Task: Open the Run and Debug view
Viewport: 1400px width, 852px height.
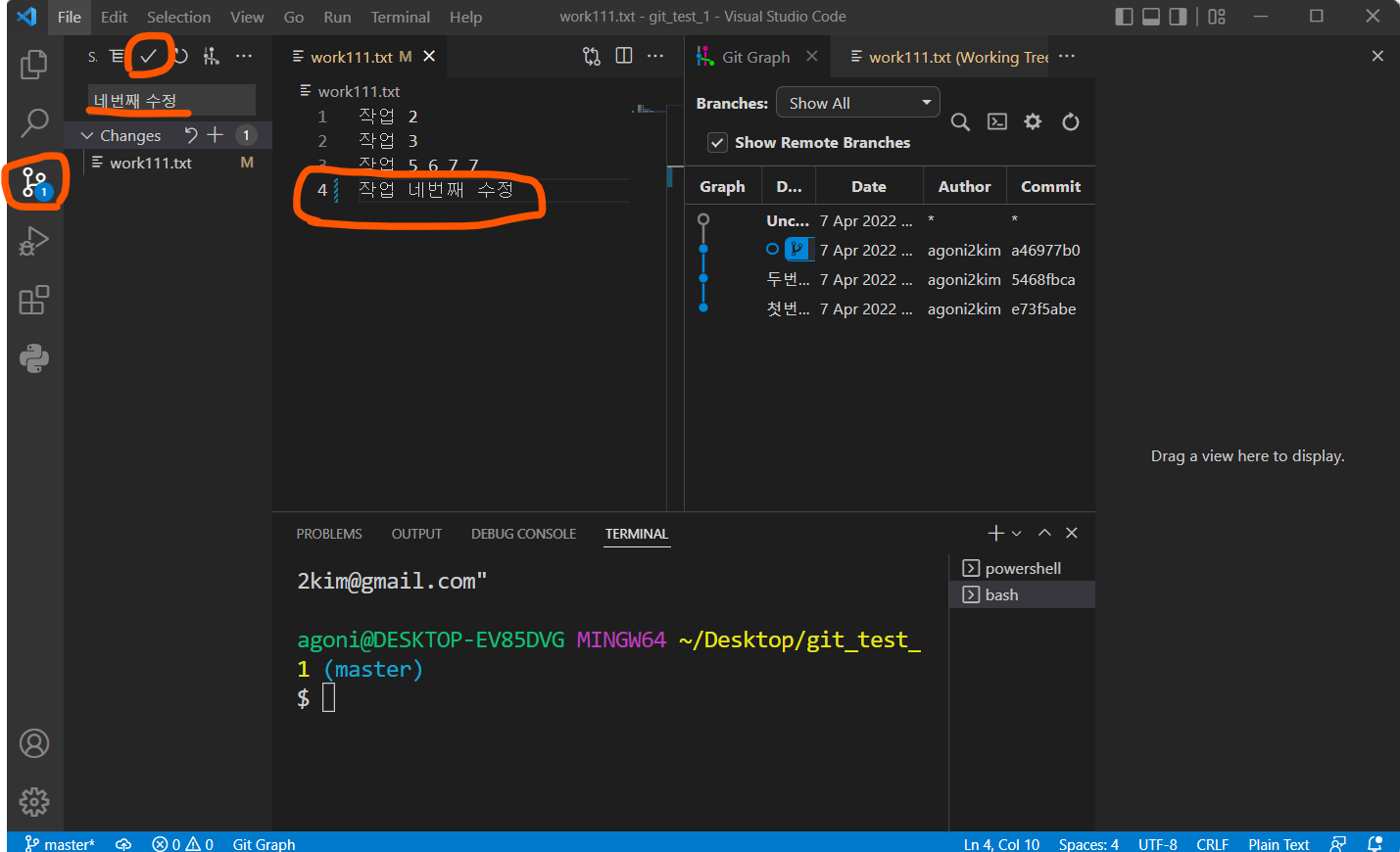Action: 34,241
